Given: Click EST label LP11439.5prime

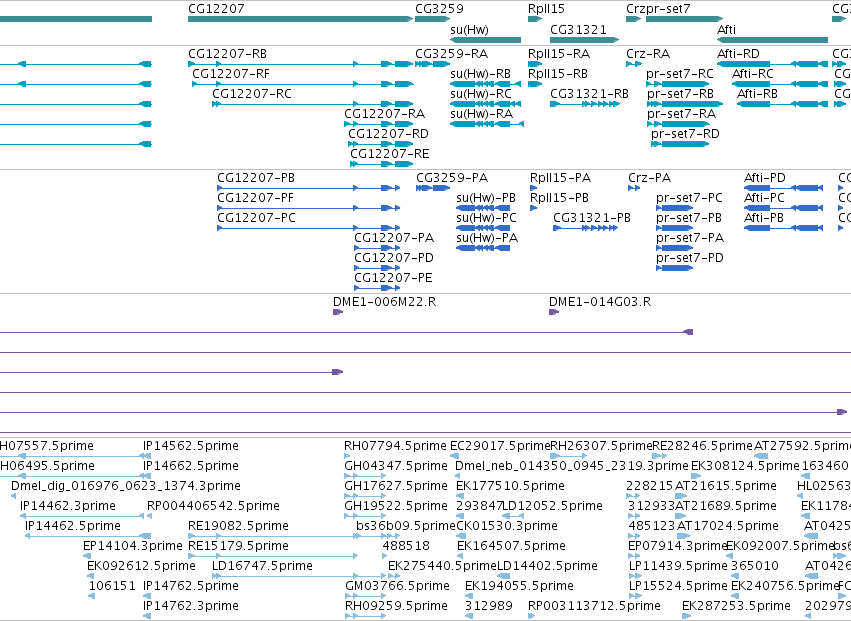Looking at the screenshot, I should (x=678, y=566).
